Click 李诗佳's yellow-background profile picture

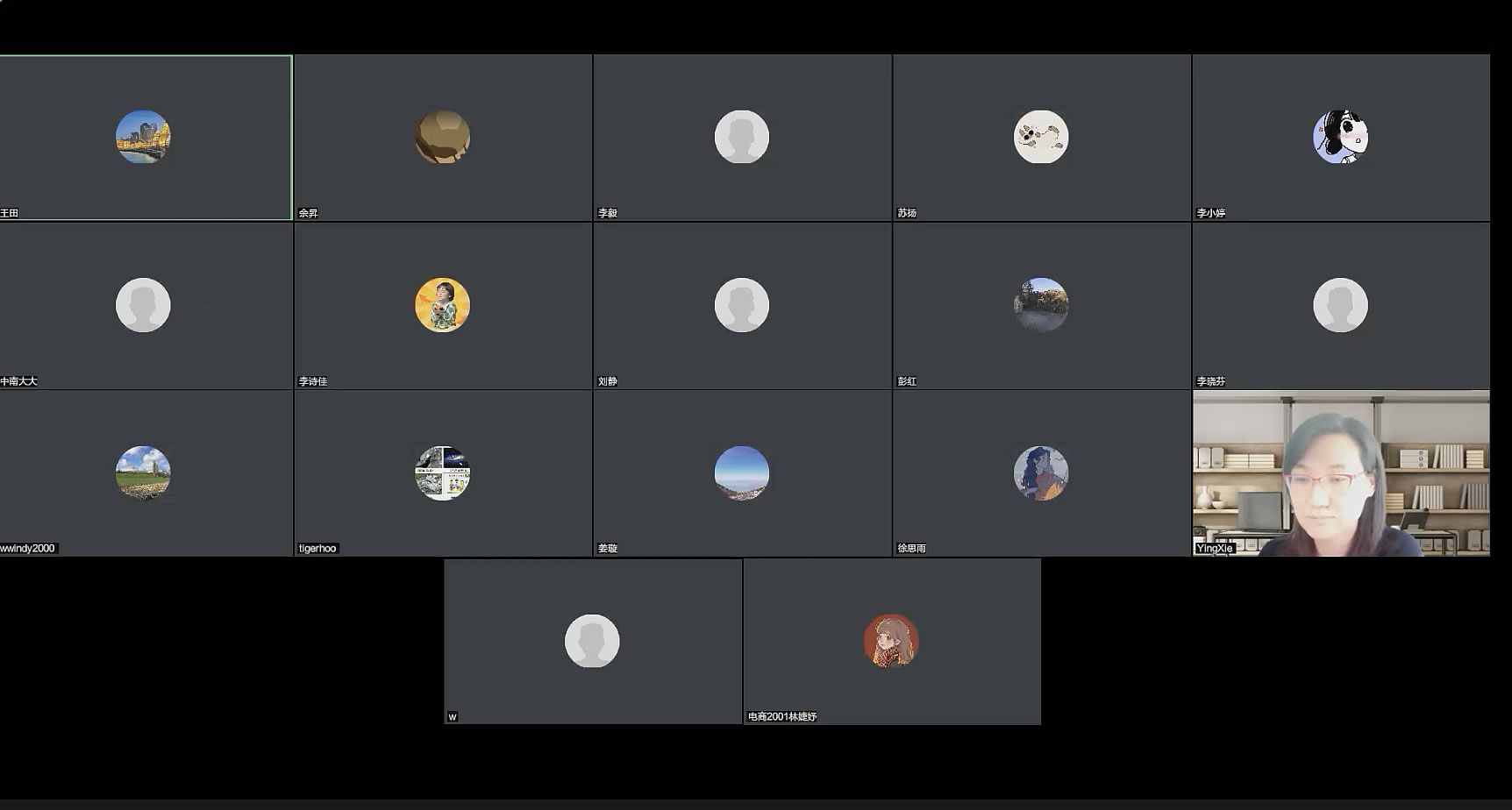coord(442,305)
